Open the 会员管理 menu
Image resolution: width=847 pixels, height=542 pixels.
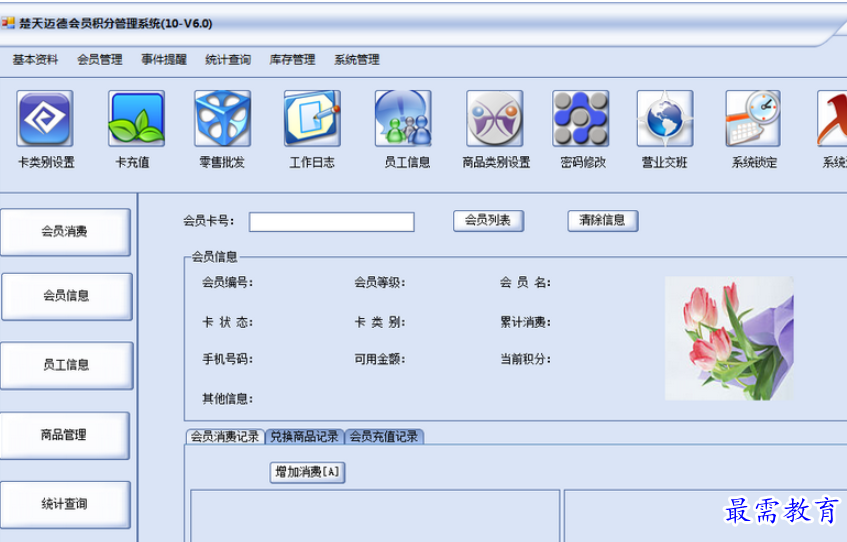99,59
